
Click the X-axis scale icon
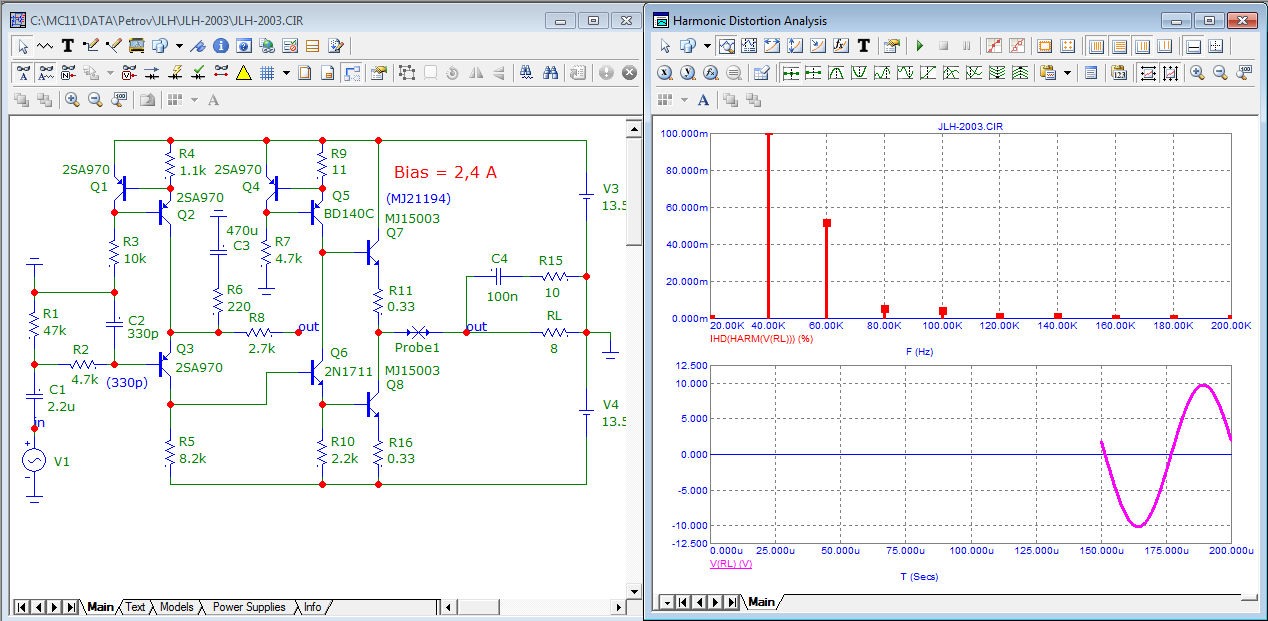(x=664, y=73)
